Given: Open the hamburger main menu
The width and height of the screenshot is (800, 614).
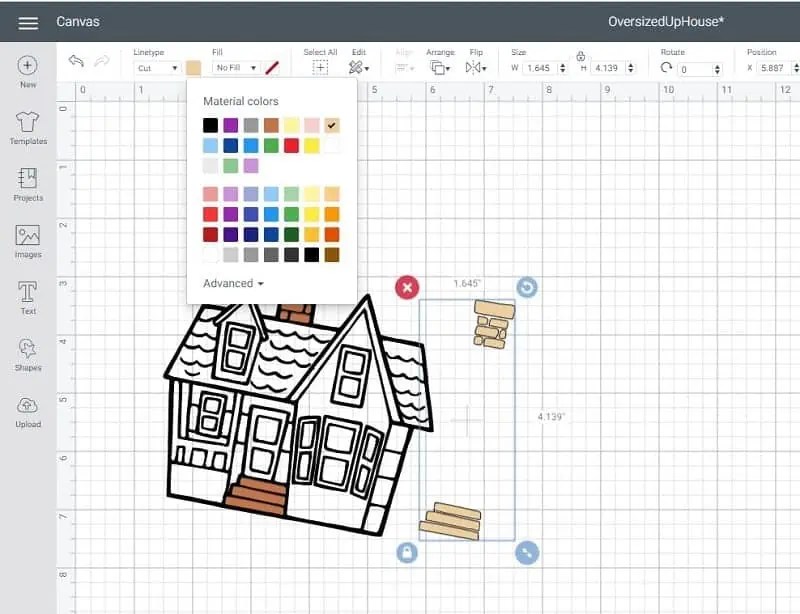Looking at the screenshot, I should [x=28, y=22].
